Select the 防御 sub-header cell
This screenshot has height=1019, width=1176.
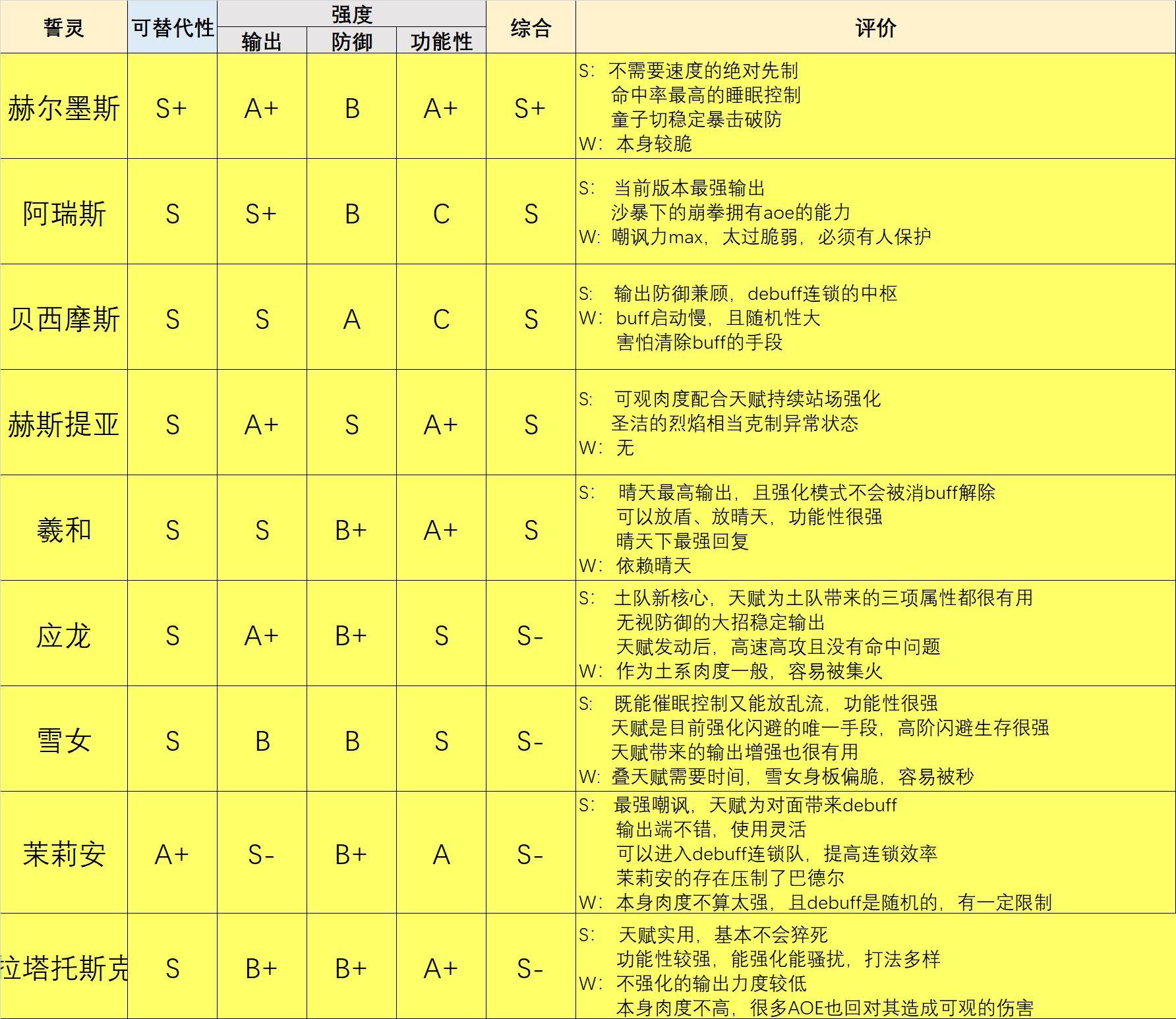click(x=351, y=40)
